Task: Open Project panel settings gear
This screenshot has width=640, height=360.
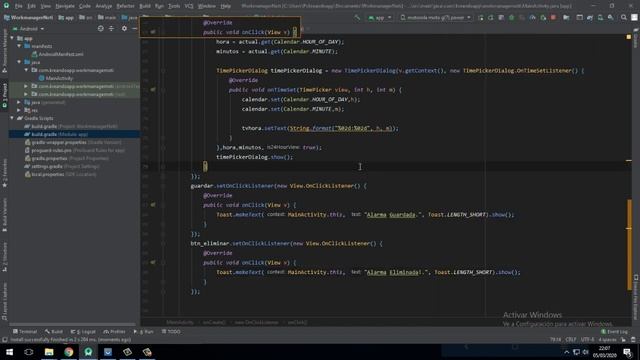Action: click(x=124, y=29)
